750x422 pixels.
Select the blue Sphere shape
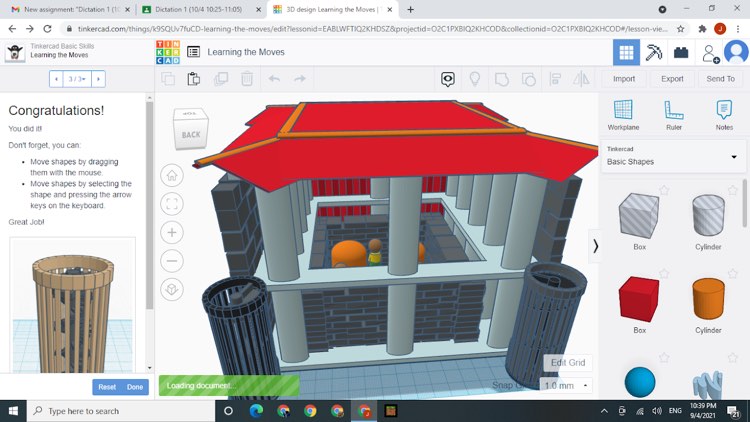(x=640, y=382)
